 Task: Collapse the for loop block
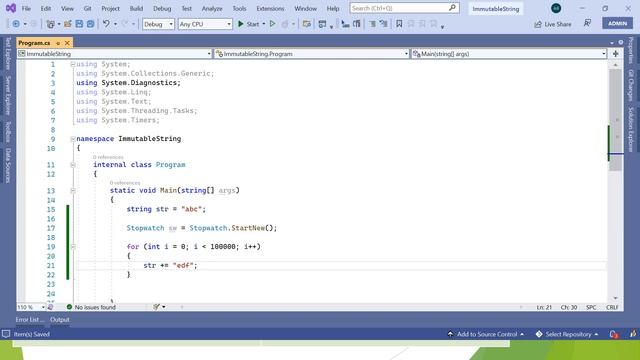(73, 247)
